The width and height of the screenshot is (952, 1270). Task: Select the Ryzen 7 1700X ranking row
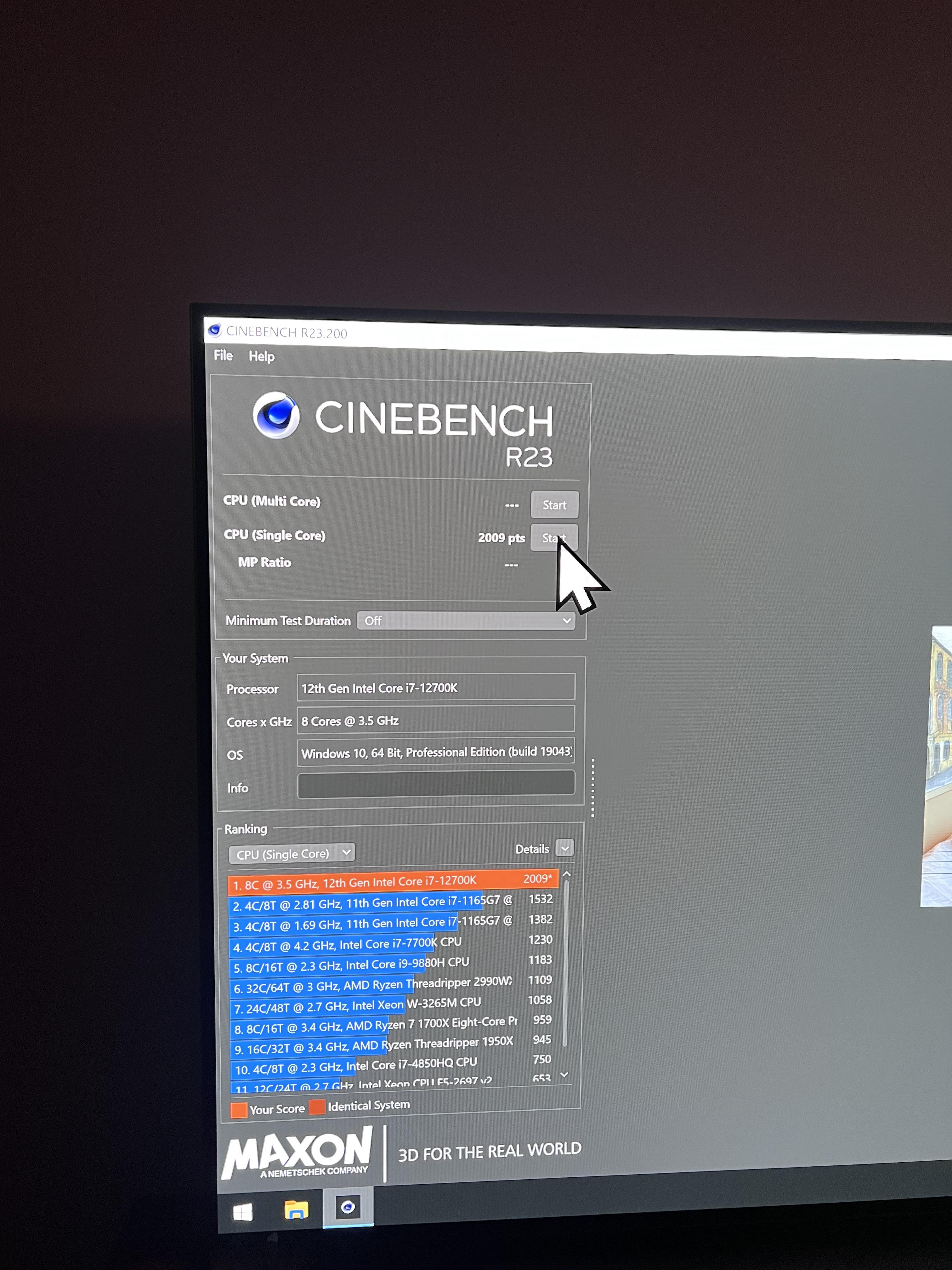click(393, 1024)
